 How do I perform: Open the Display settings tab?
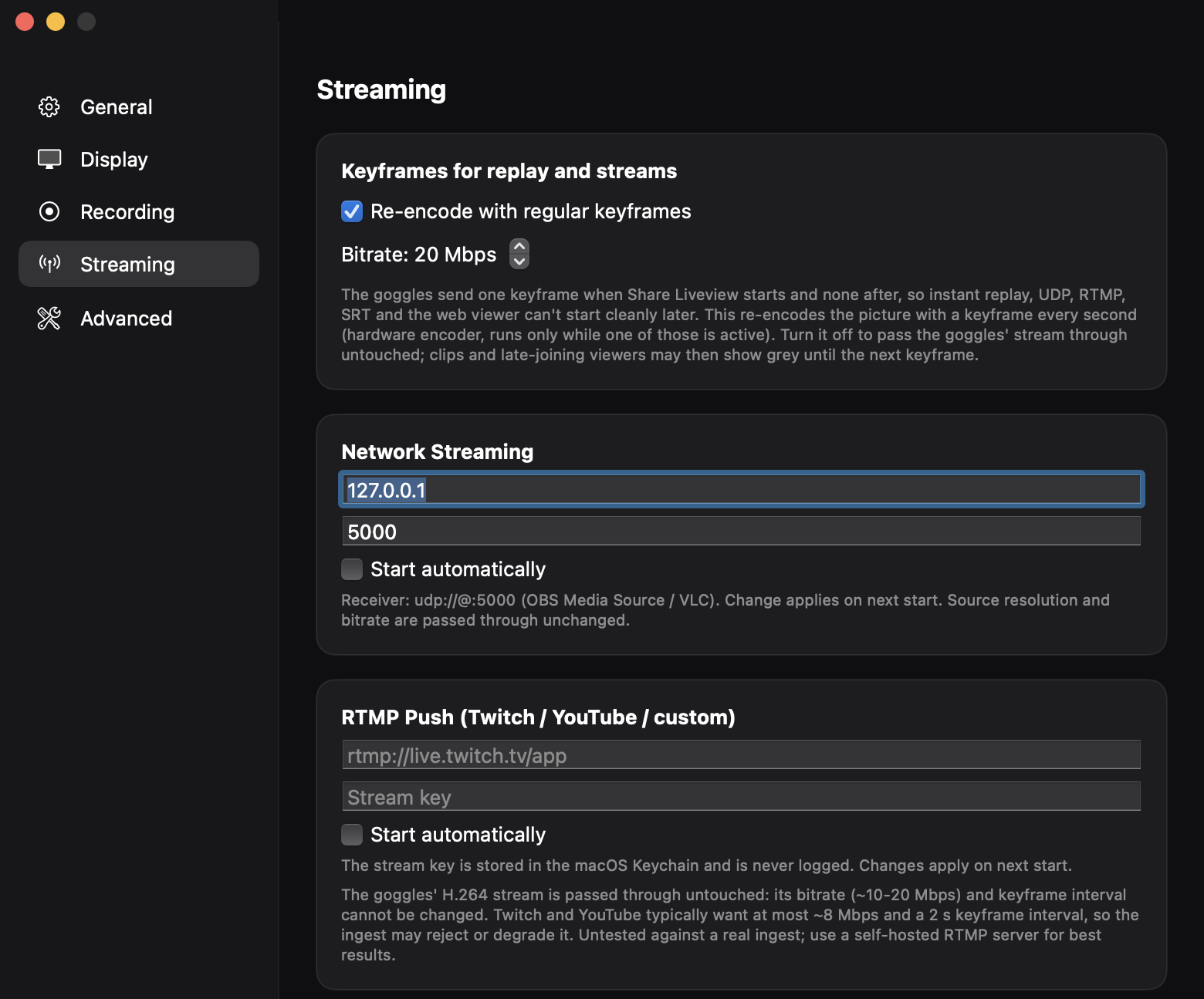[x=139, y=159]
